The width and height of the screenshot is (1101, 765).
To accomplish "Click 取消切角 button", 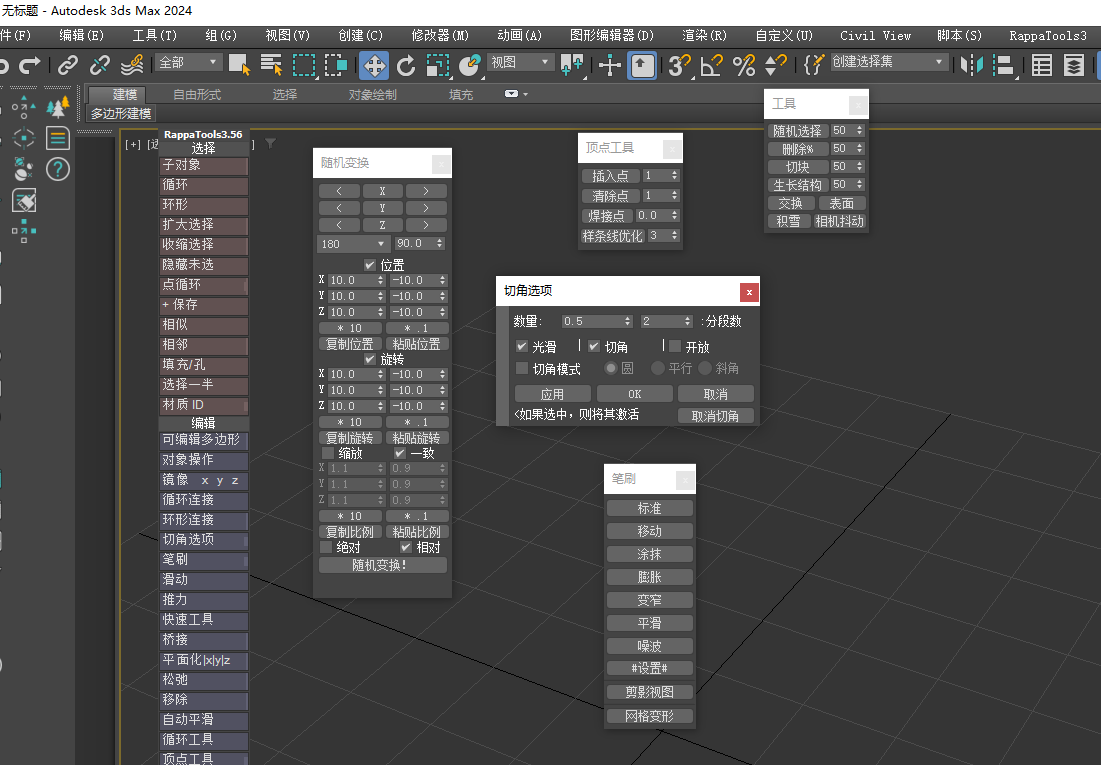I will (x=716, y=416).
